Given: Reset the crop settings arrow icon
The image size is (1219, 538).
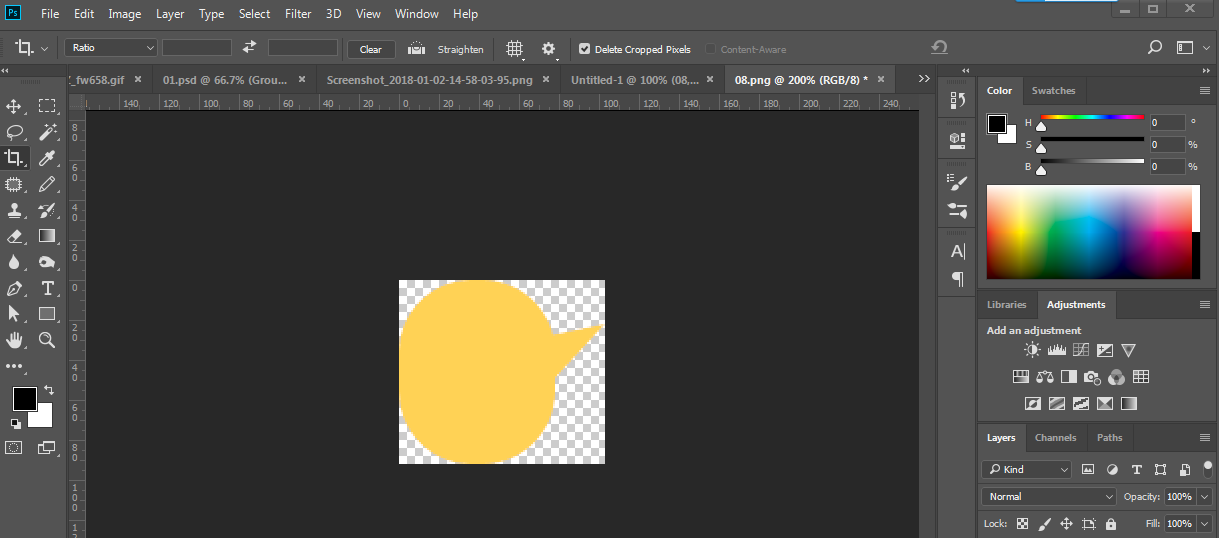Looking at the screenshot, I should pos(938,47).
